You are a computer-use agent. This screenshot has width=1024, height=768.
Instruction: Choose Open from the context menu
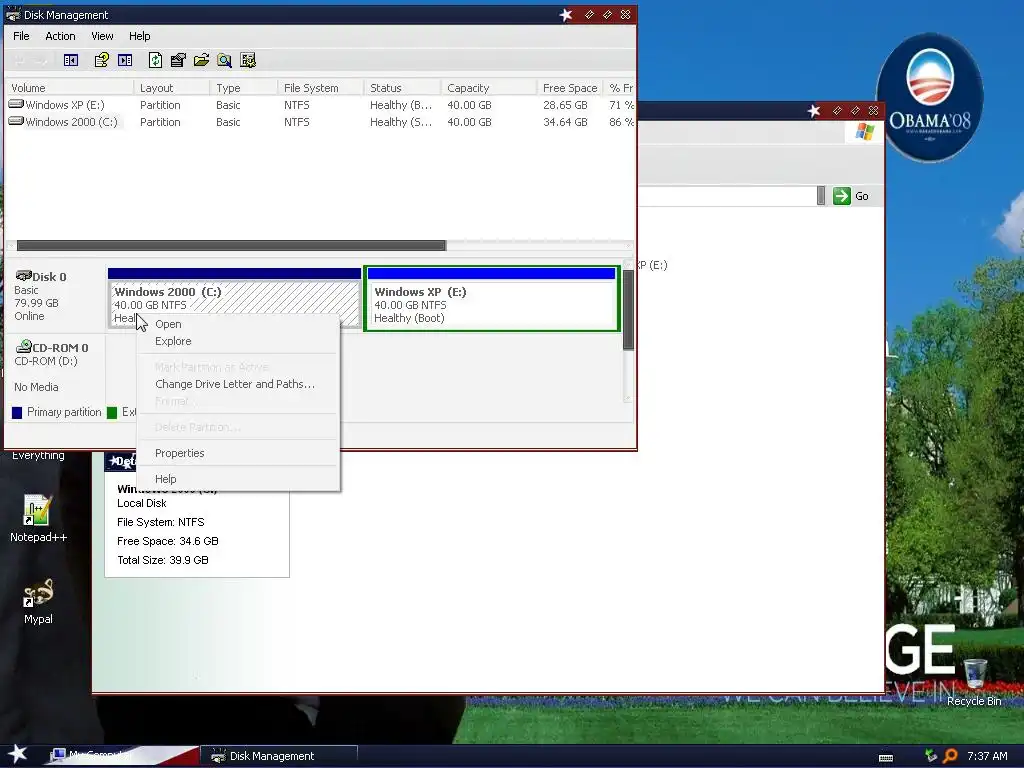[x=238, y=324]
